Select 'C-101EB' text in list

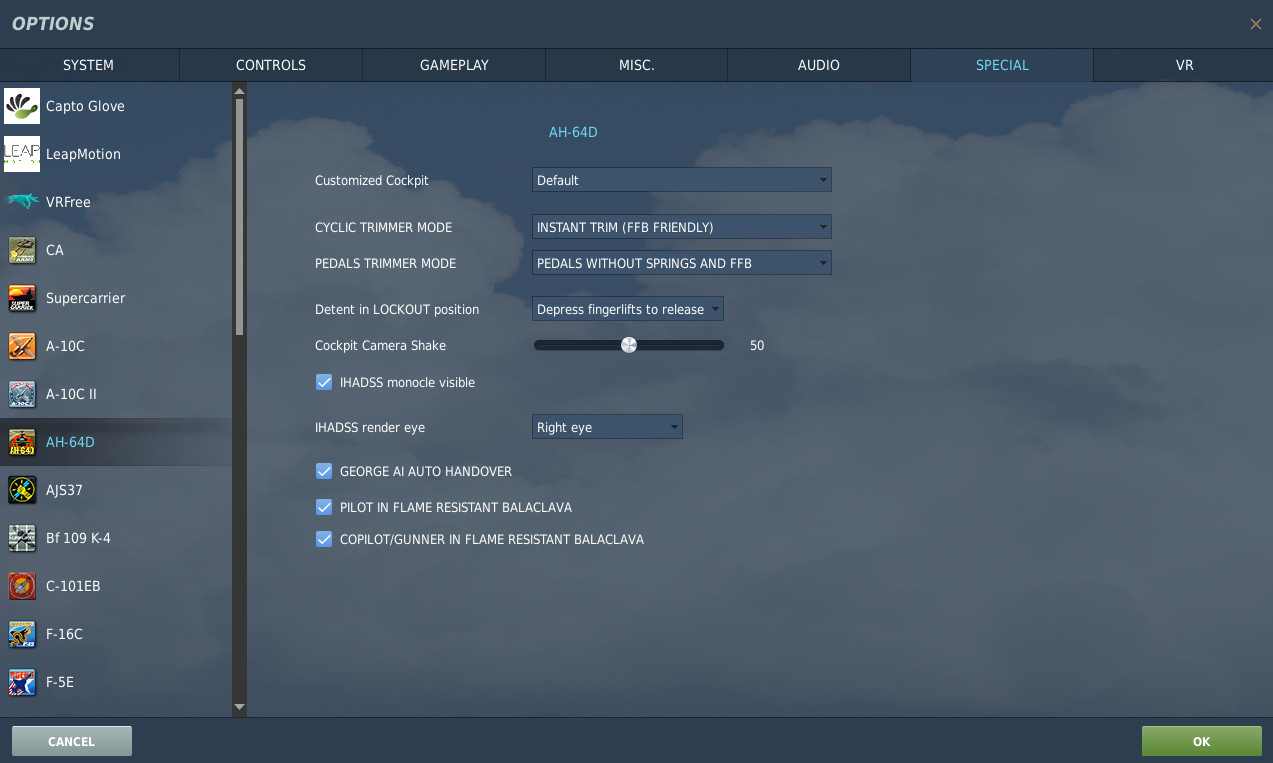click(x=73, y=586)
